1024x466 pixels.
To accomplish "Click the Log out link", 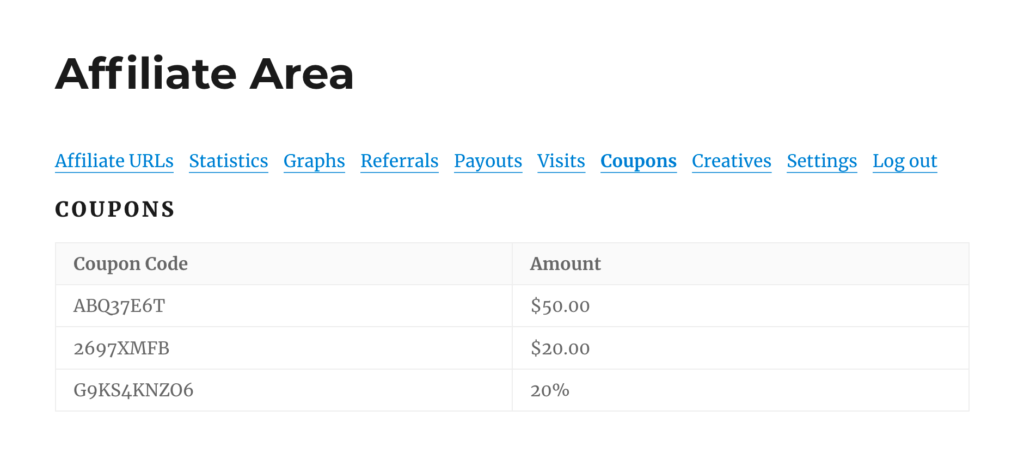I will [x=904, y=161].
